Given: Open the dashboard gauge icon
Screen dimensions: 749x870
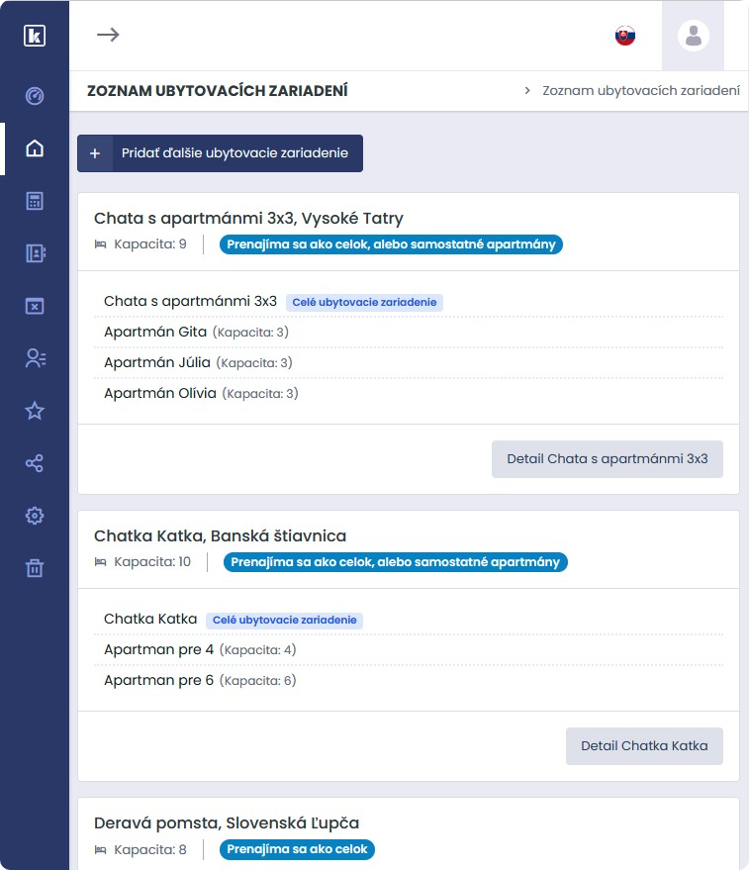Looking at the screenshot, I should pyautogui.click(x=34, y=96).
